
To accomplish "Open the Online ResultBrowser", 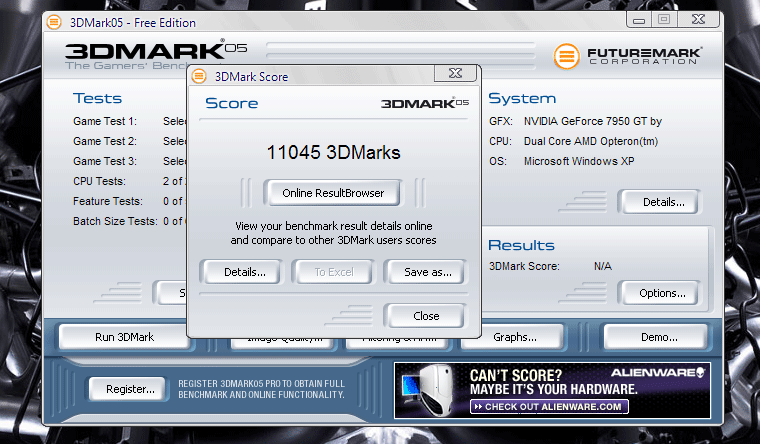I will 333,193.
